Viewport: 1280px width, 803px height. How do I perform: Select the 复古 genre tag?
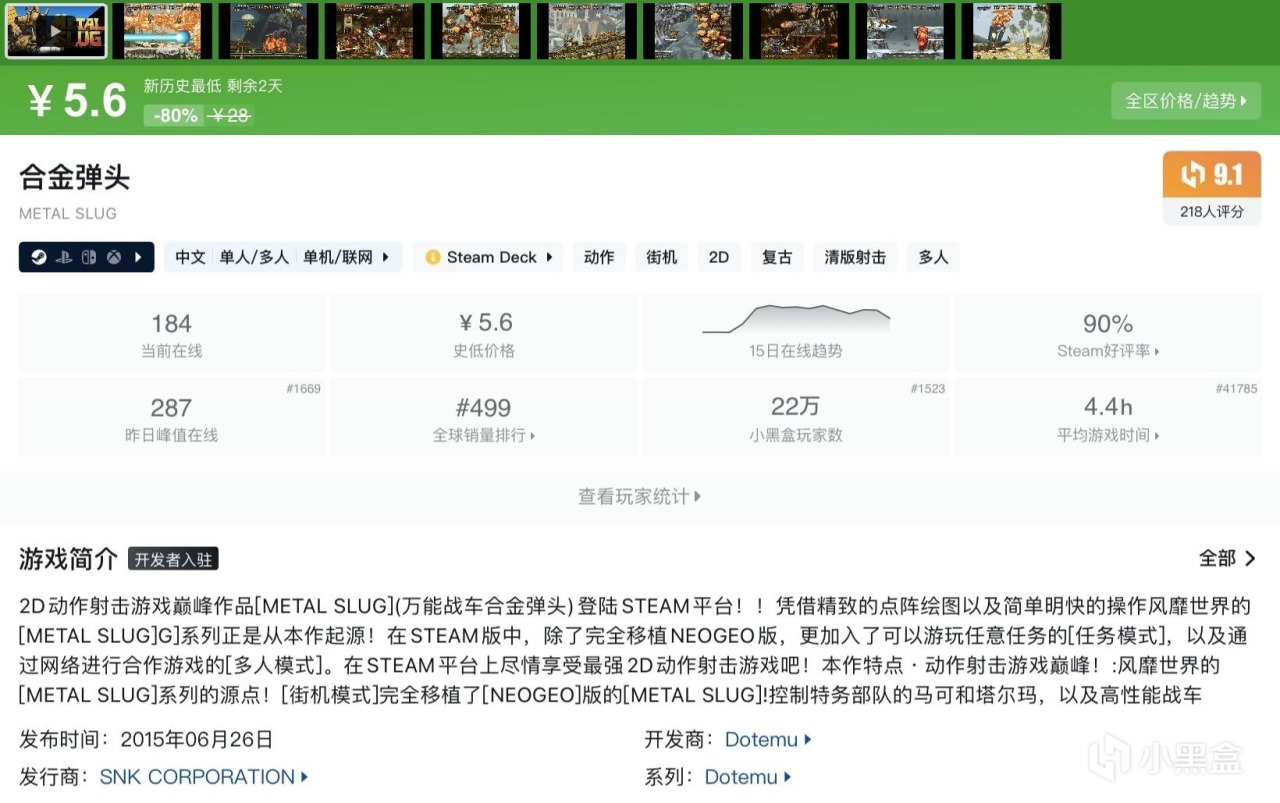tap(777, 257)
